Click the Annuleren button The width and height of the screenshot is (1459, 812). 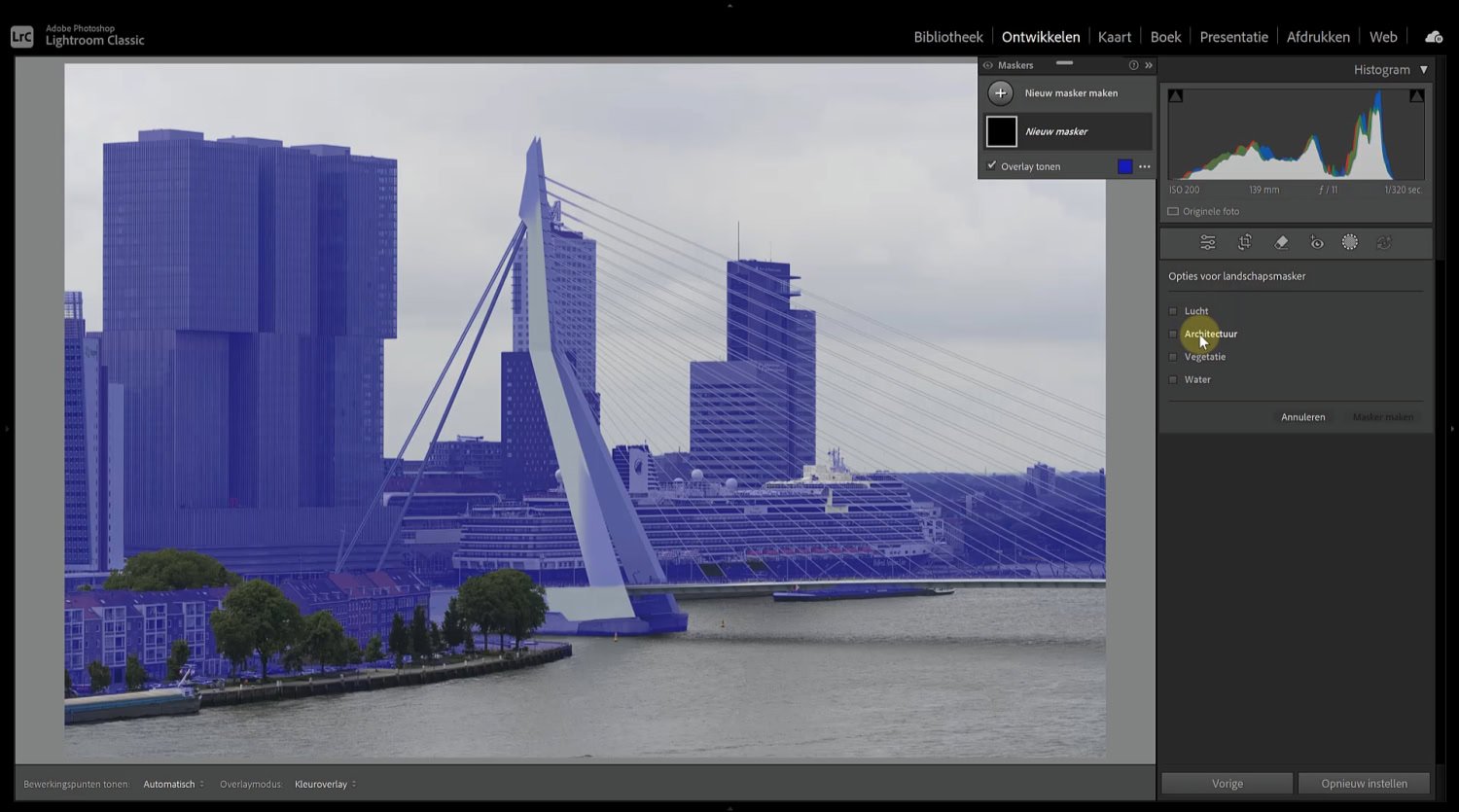click(x=1302, y=417)
